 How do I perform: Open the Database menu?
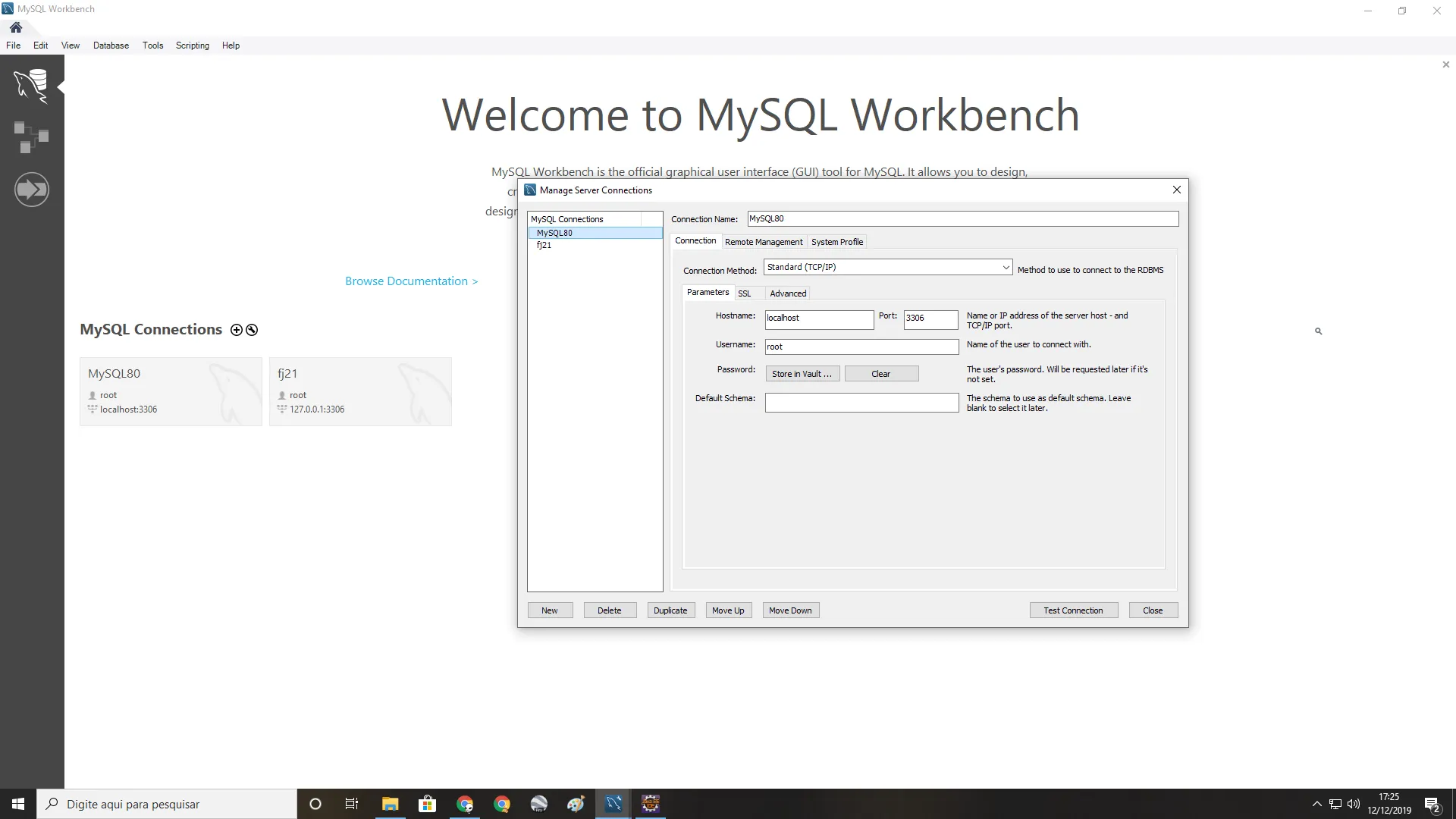111,45
